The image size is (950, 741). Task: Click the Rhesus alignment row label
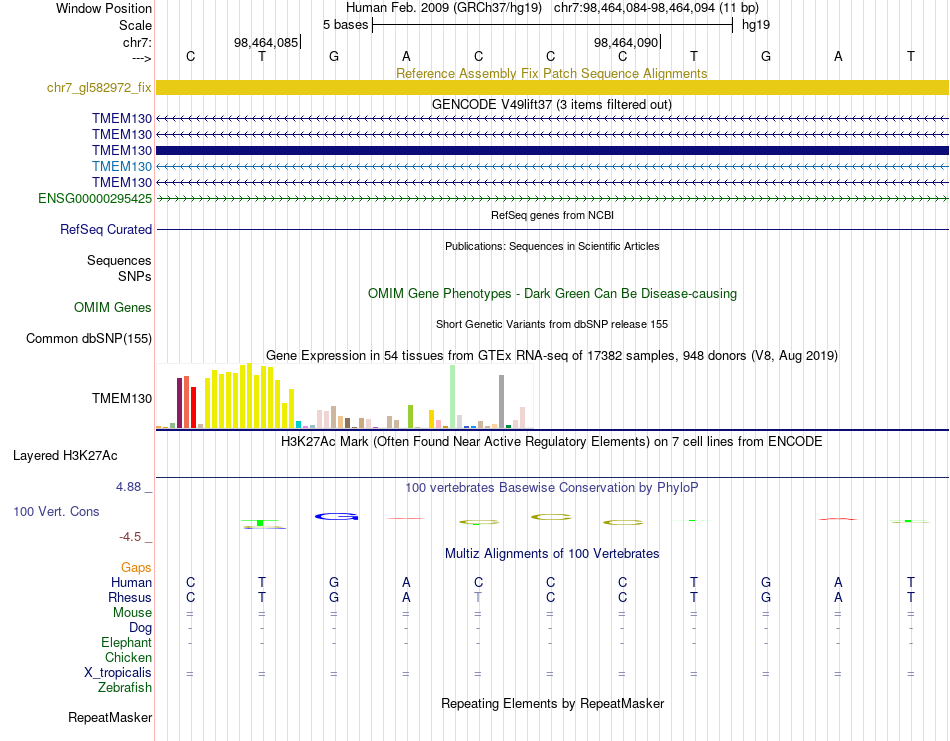(130, 597)
